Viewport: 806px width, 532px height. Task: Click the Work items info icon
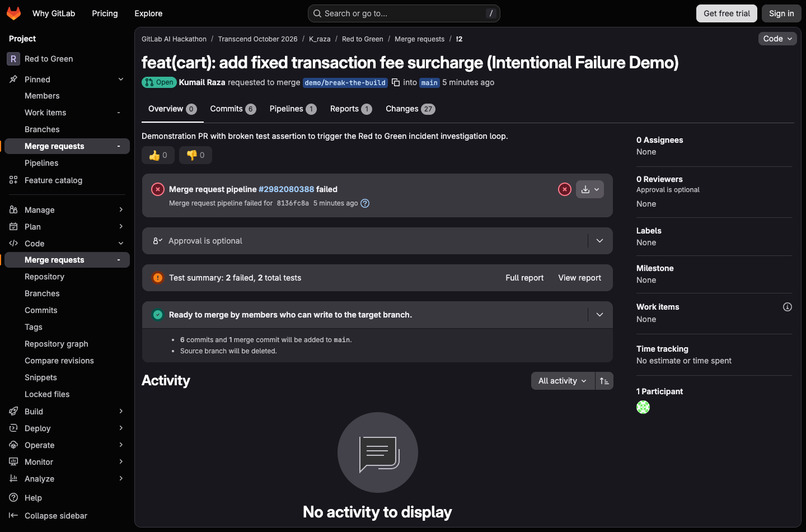(787, 307)
